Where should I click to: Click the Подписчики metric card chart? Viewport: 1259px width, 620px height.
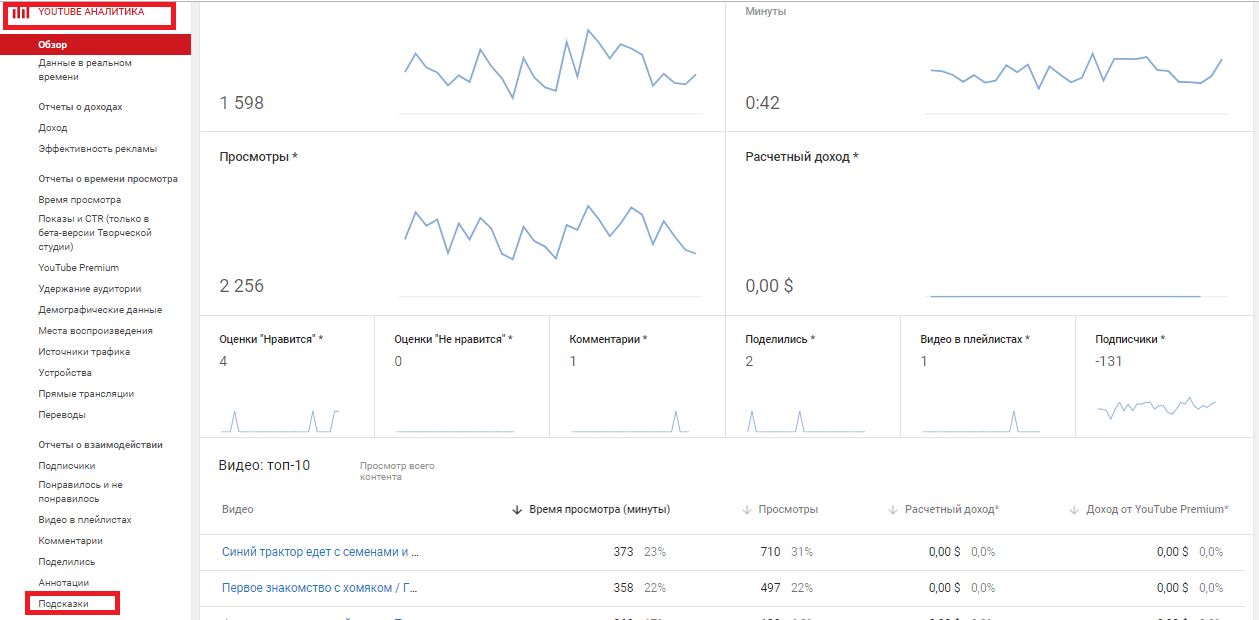1156,406
